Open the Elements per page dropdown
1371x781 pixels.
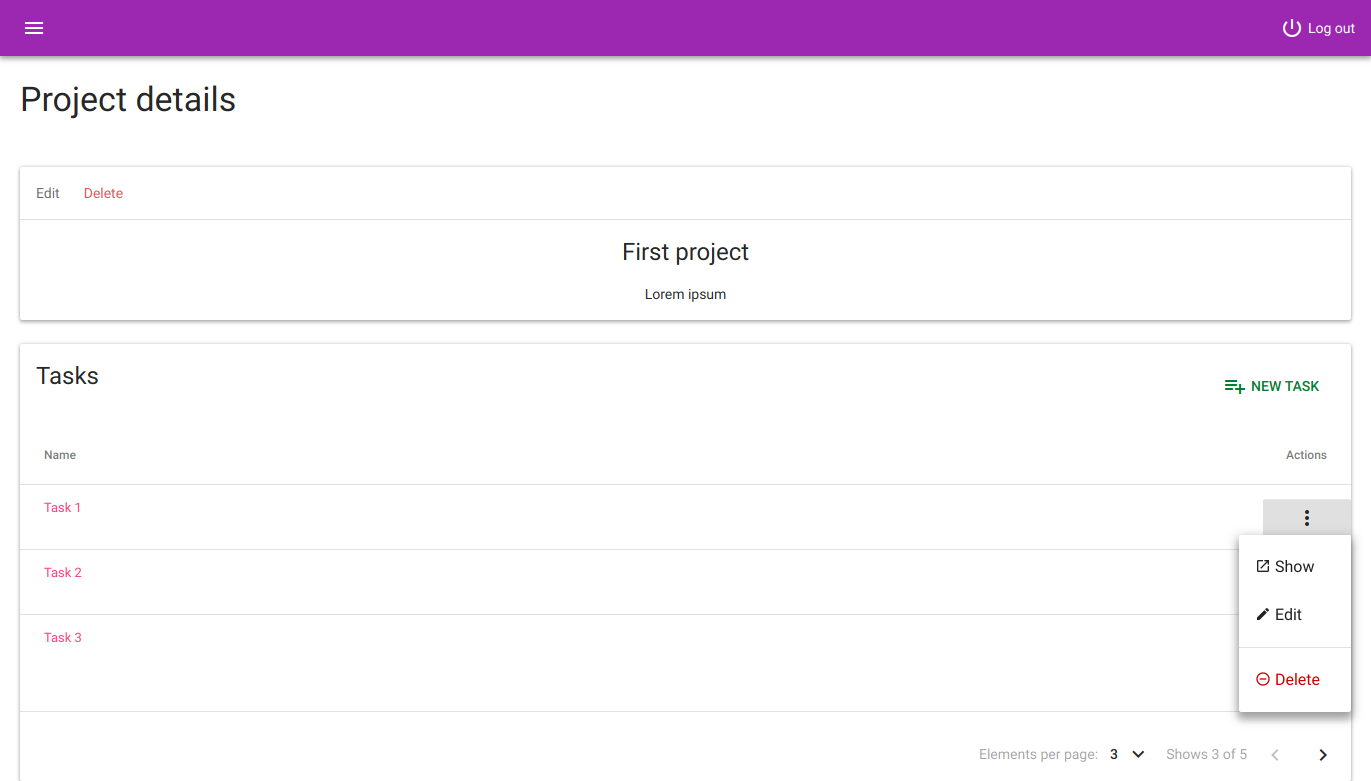click(1127, 754)
